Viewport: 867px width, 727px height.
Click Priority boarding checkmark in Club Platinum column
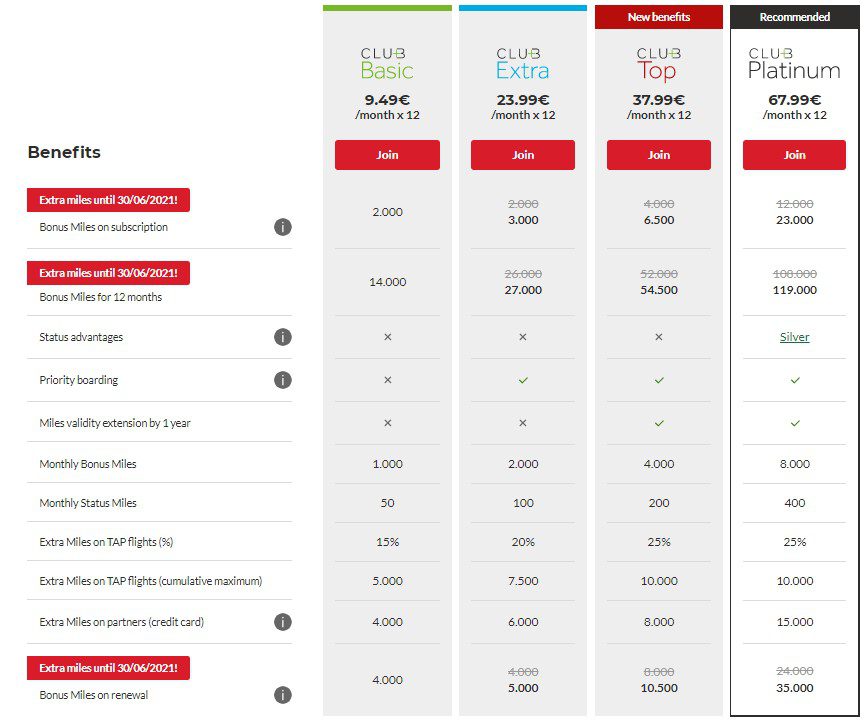pyautogui.click(x=795, y=380)
